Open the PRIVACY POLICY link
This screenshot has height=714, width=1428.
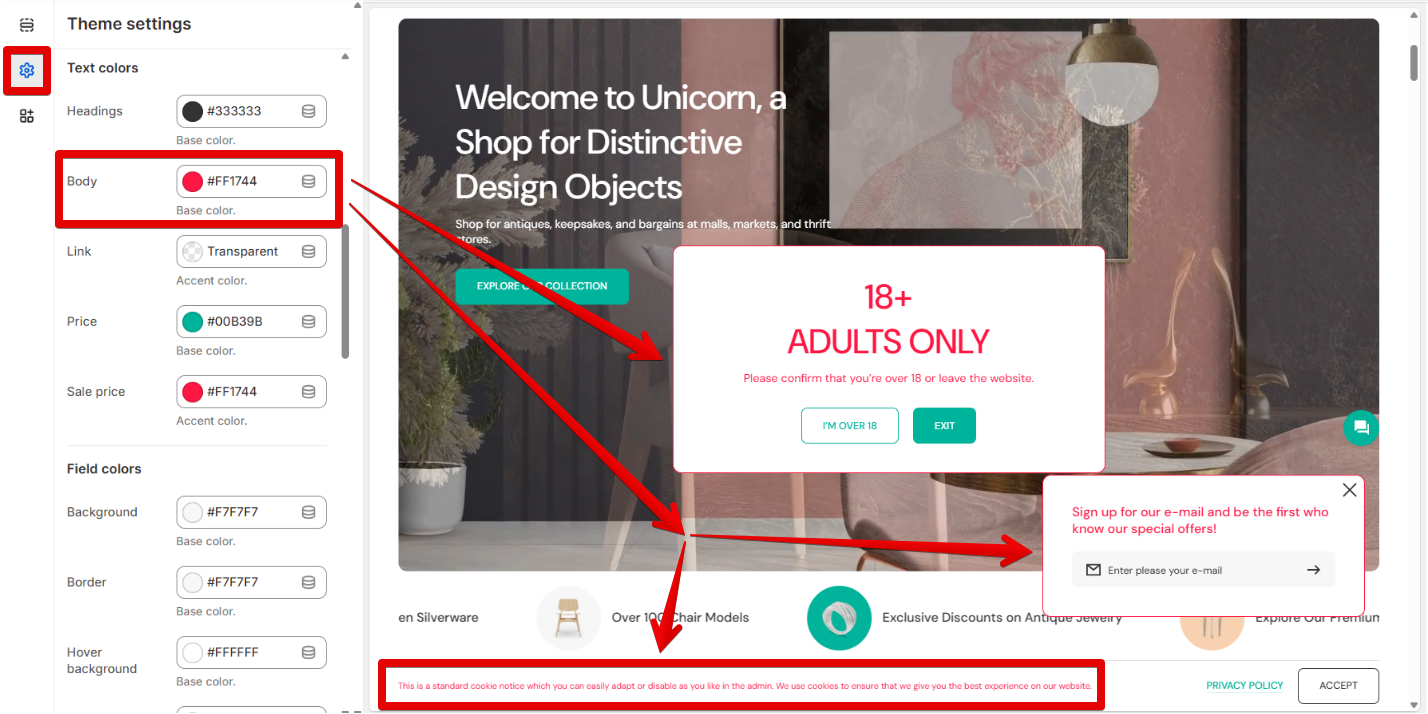pyautogui.click(x=1245, y=686)
